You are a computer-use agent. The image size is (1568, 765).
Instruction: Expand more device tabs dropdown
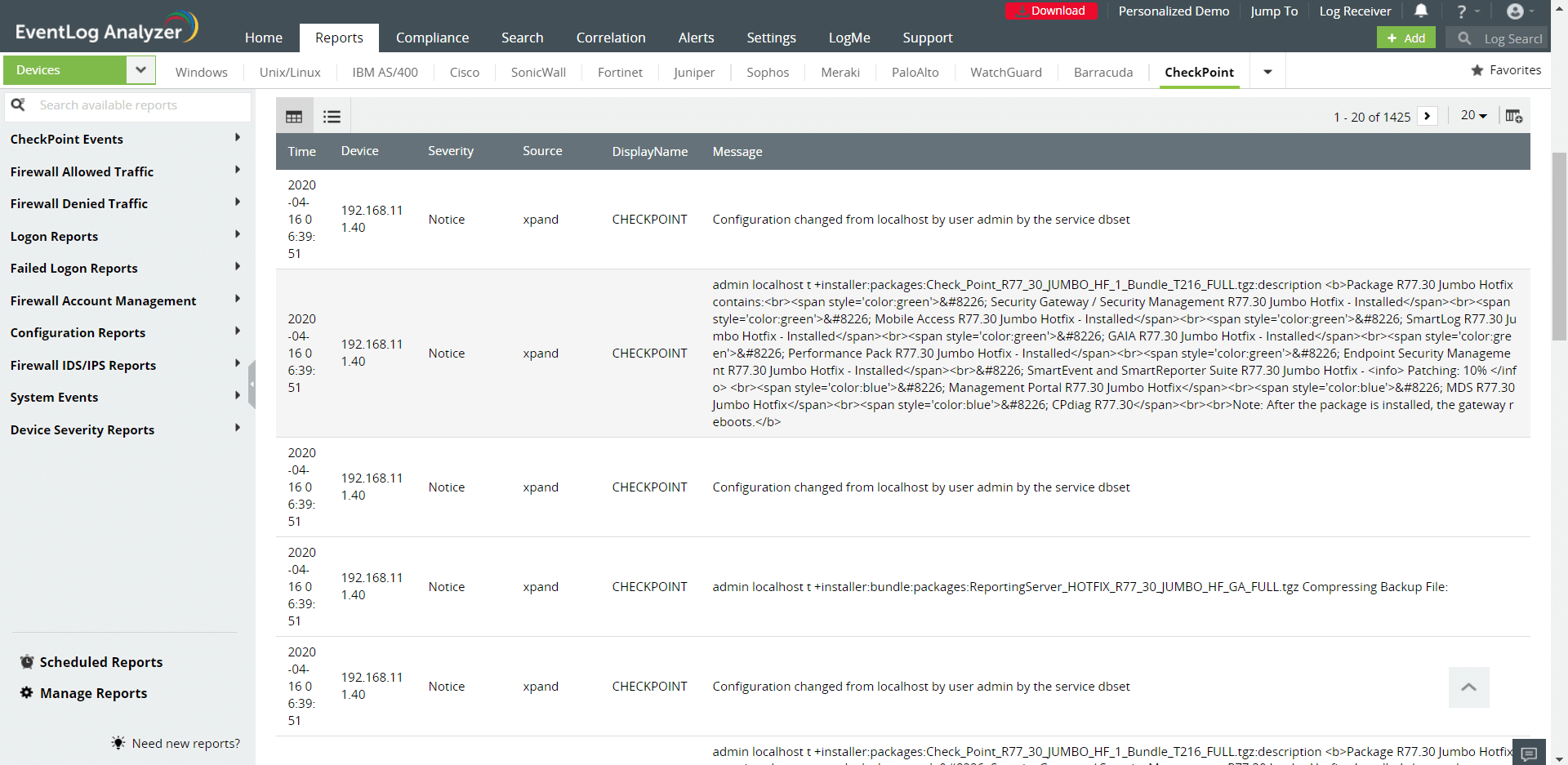1267,72
